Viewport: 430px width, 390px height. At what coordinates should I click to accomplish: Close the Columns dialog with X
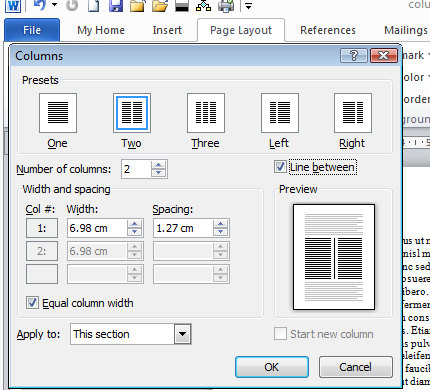pyautogui.click(x=384, y=55)
